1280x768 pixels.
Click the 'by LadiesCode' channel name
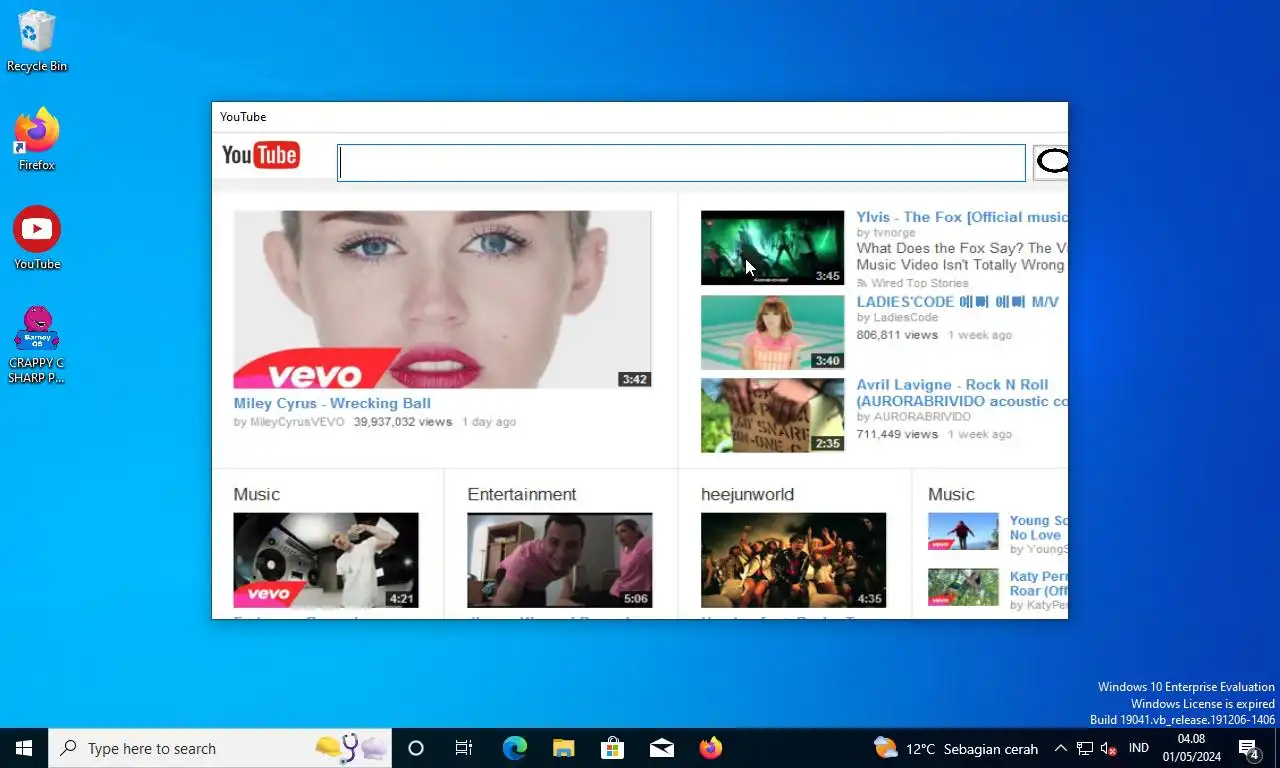(x=897, y=318)
